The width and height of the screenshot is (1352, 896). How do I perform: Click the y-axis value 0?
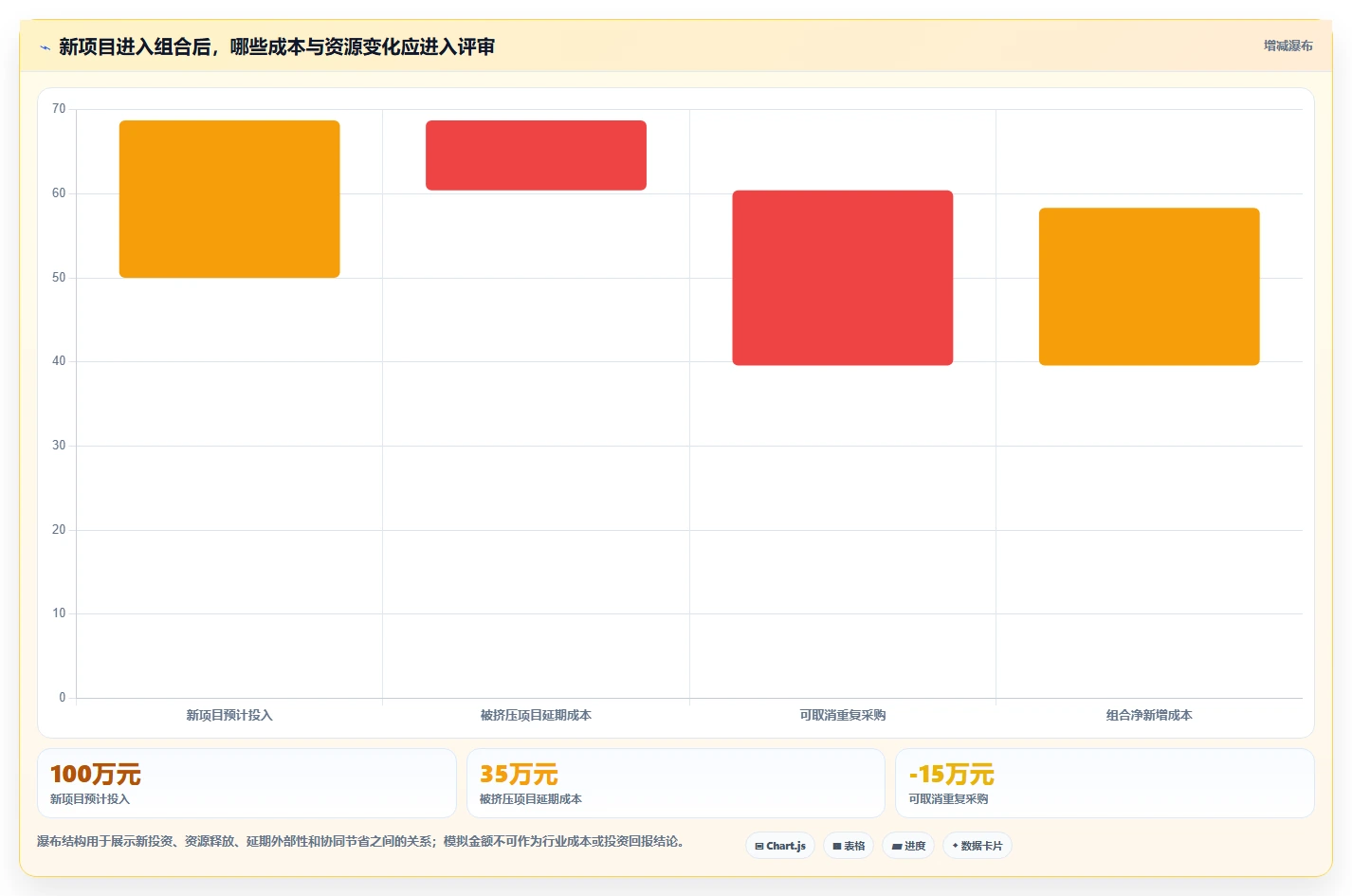63,698
